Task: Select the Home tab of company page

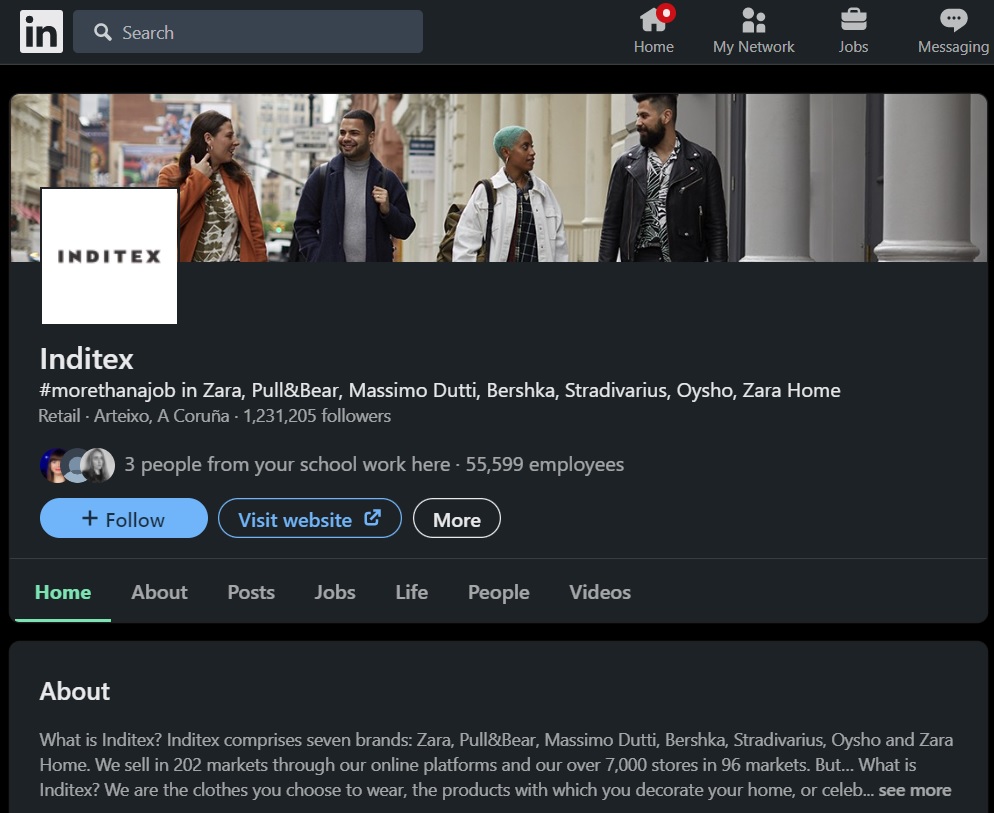Action: point(63,592)
